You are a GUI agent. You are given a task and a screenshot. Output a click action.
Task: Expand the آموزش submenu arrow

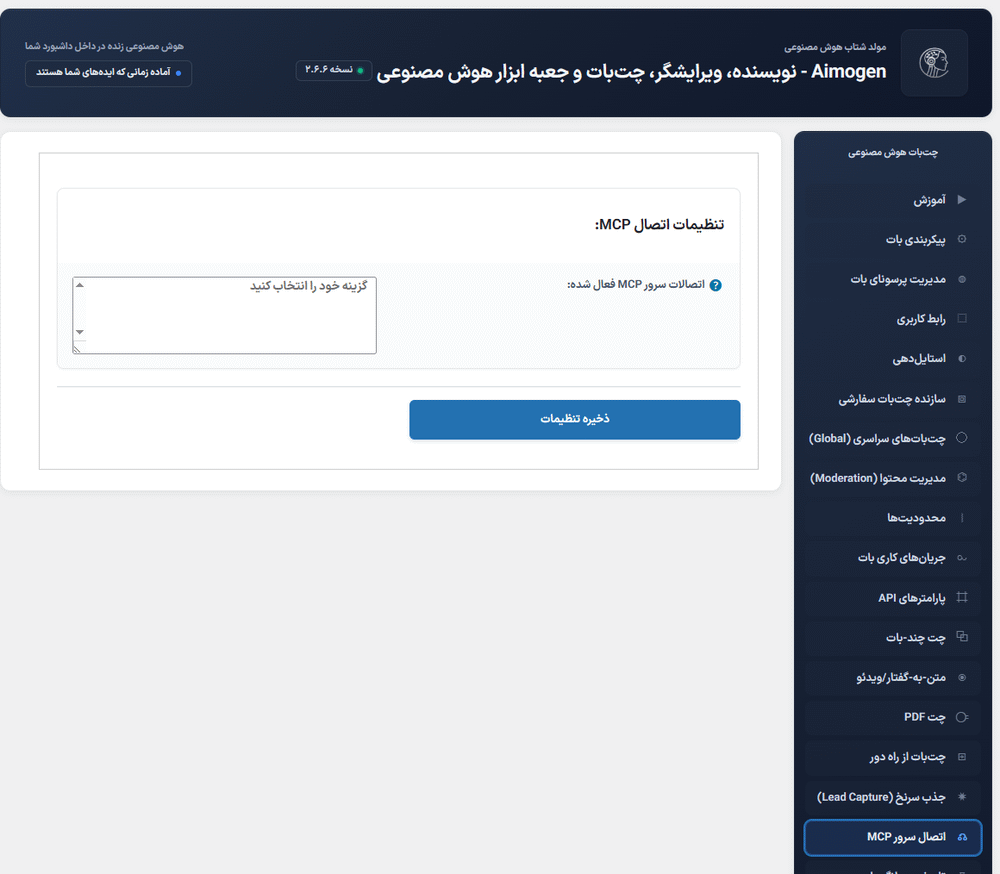click(x=960, y=199)
